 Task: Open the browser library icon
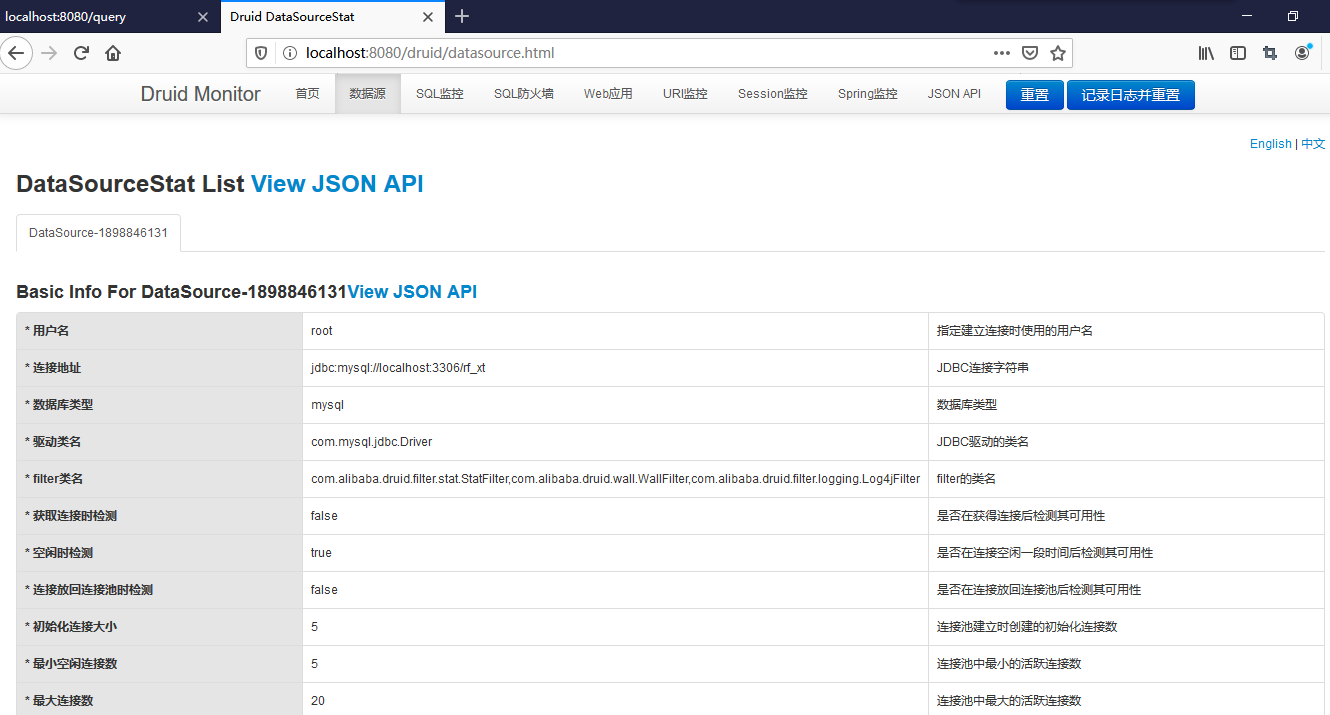coord(1206,53)
